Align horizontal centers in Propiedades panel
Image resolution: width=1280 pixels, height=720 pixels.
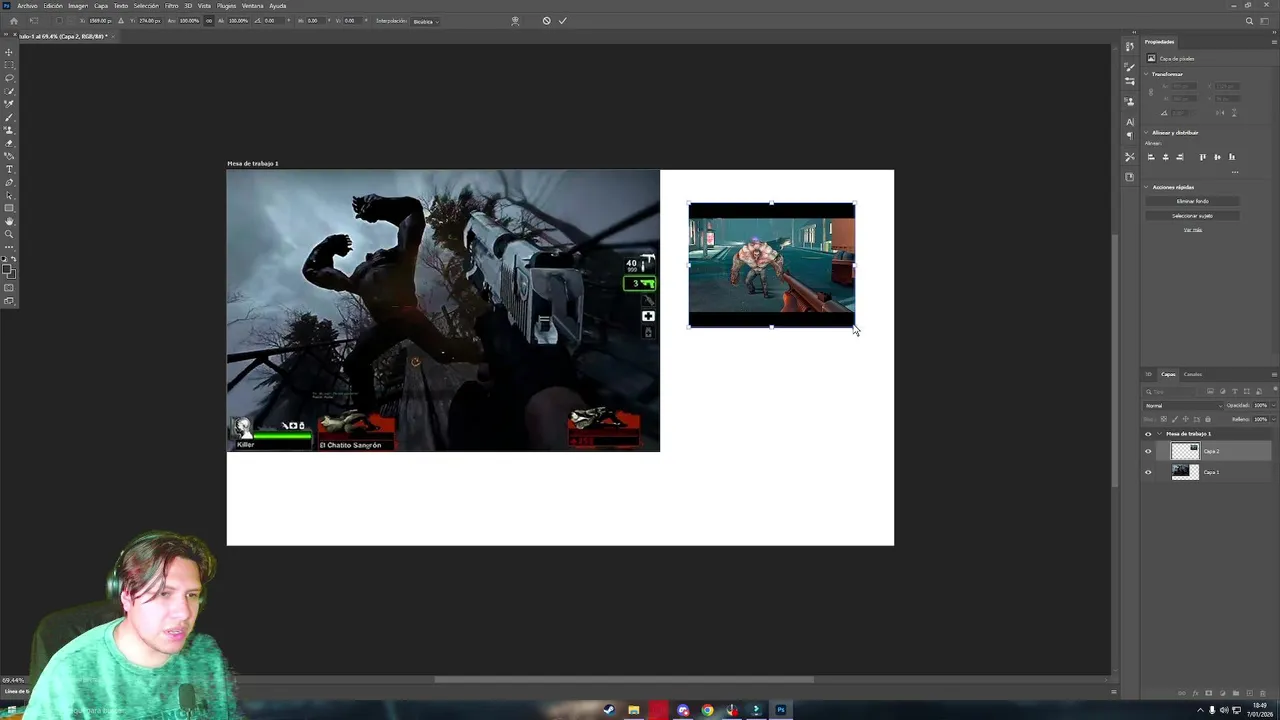pyautogui.click(x=1165, y=157)
